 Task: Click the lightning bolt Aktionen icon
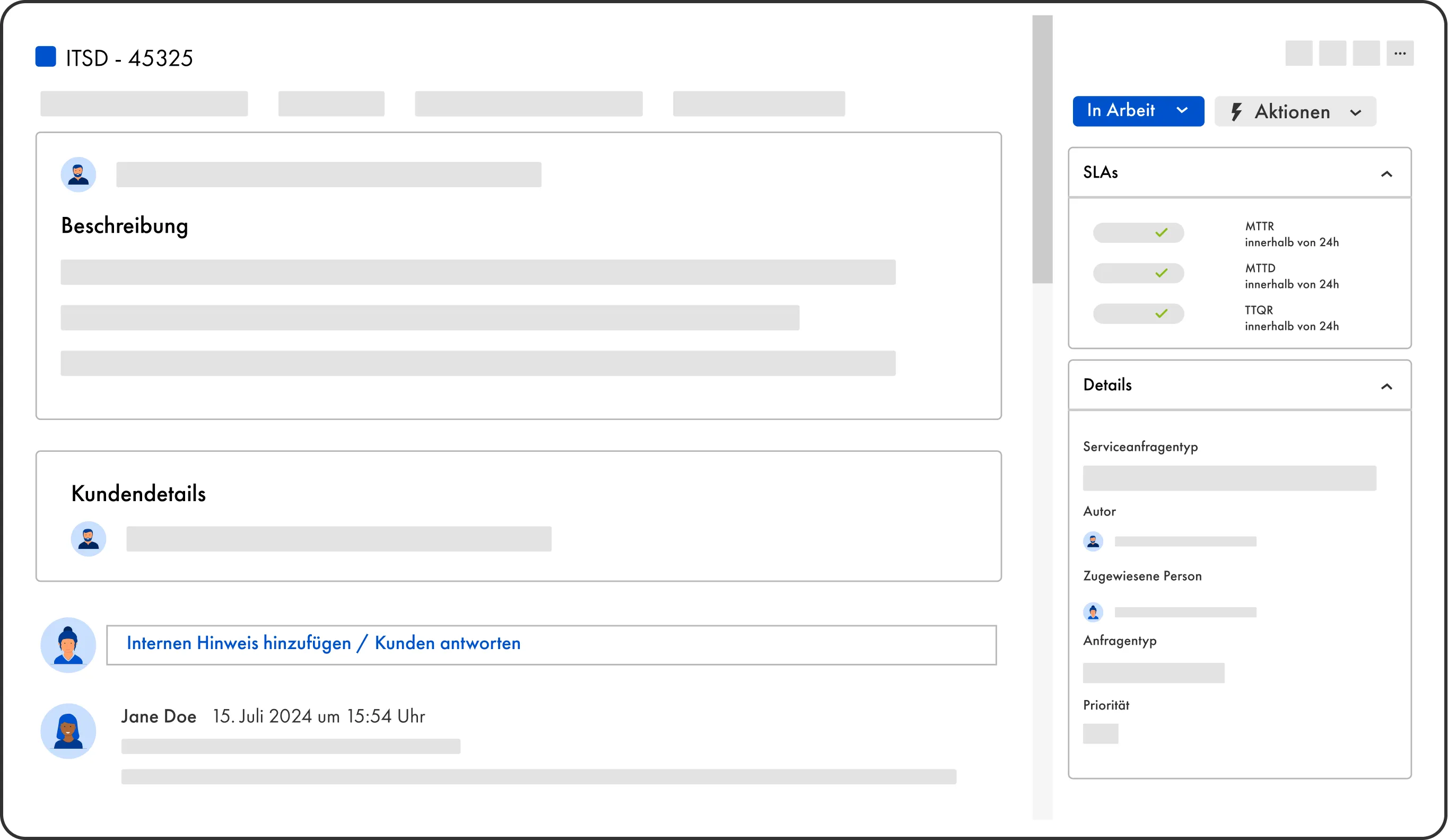1236,111
